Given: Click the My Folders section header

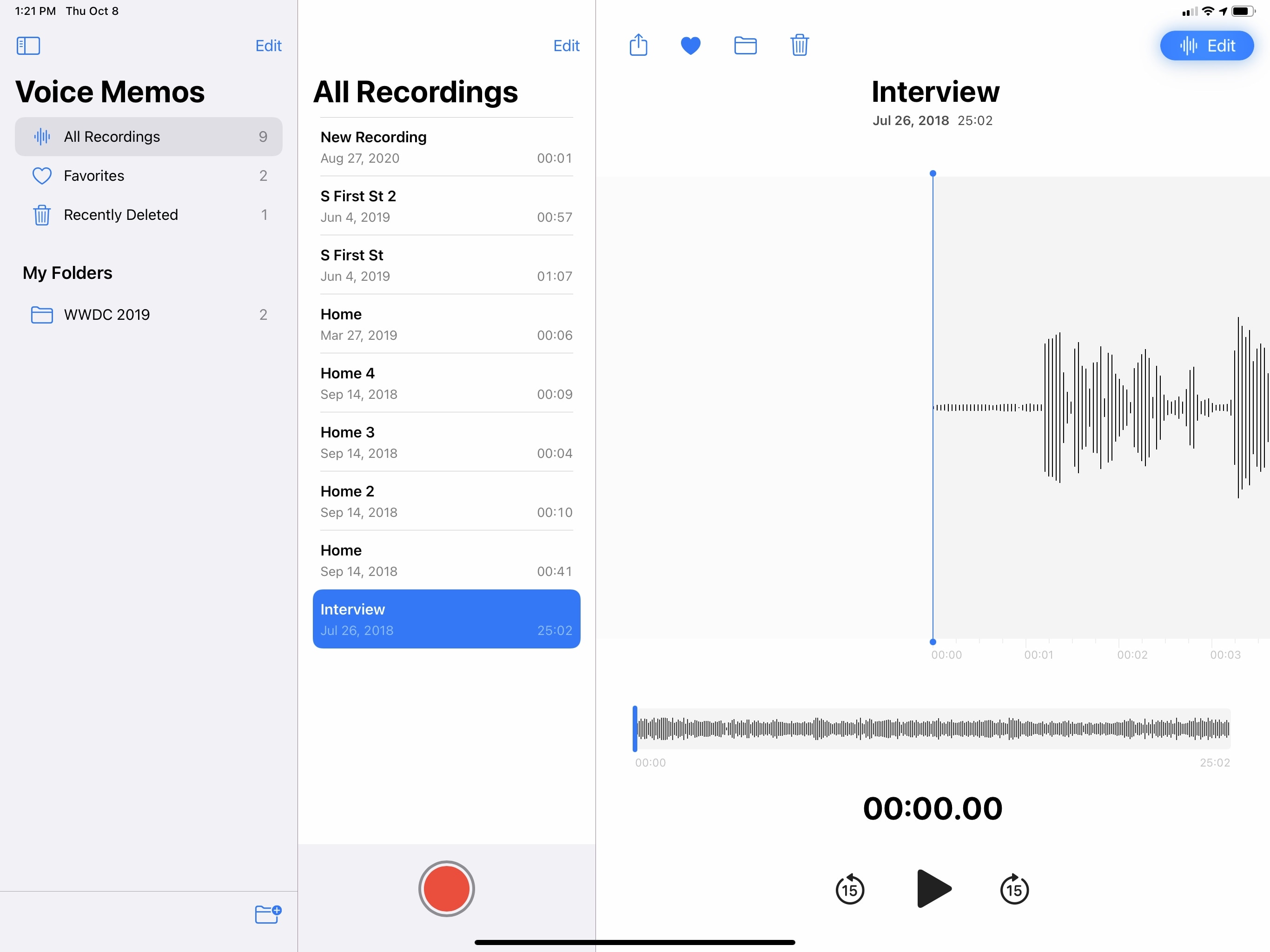Looking at the screenshot, I should pyautogui.click(x=68, y=273).
